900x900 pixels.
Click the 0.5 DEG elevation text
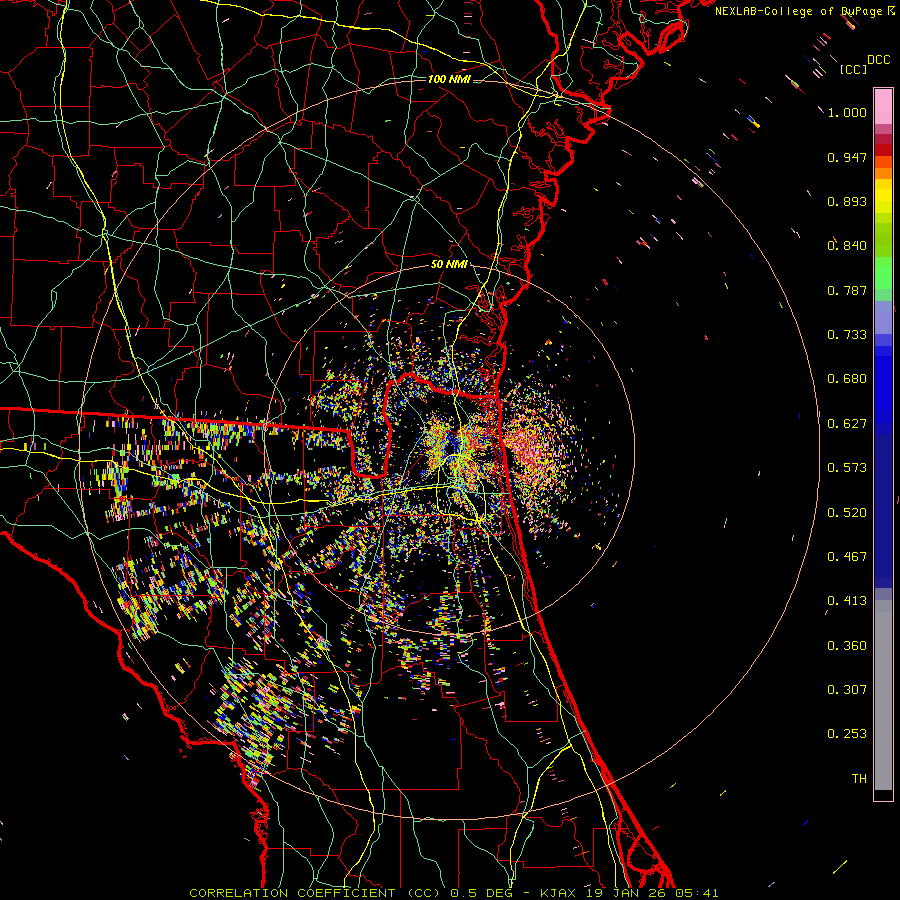coord(483,893)
